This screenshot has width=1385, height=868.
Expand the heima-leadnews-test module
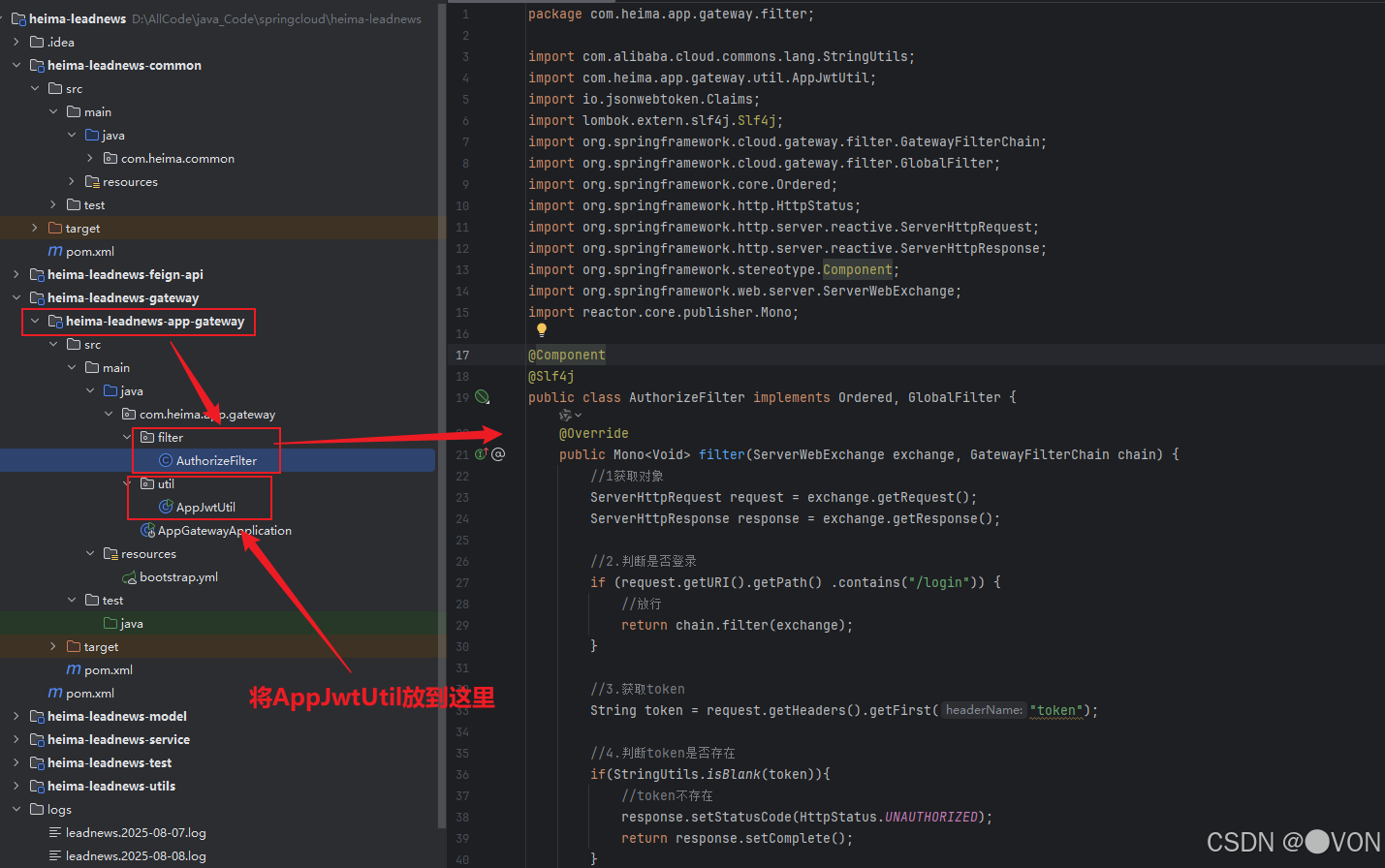pos(16,763)
